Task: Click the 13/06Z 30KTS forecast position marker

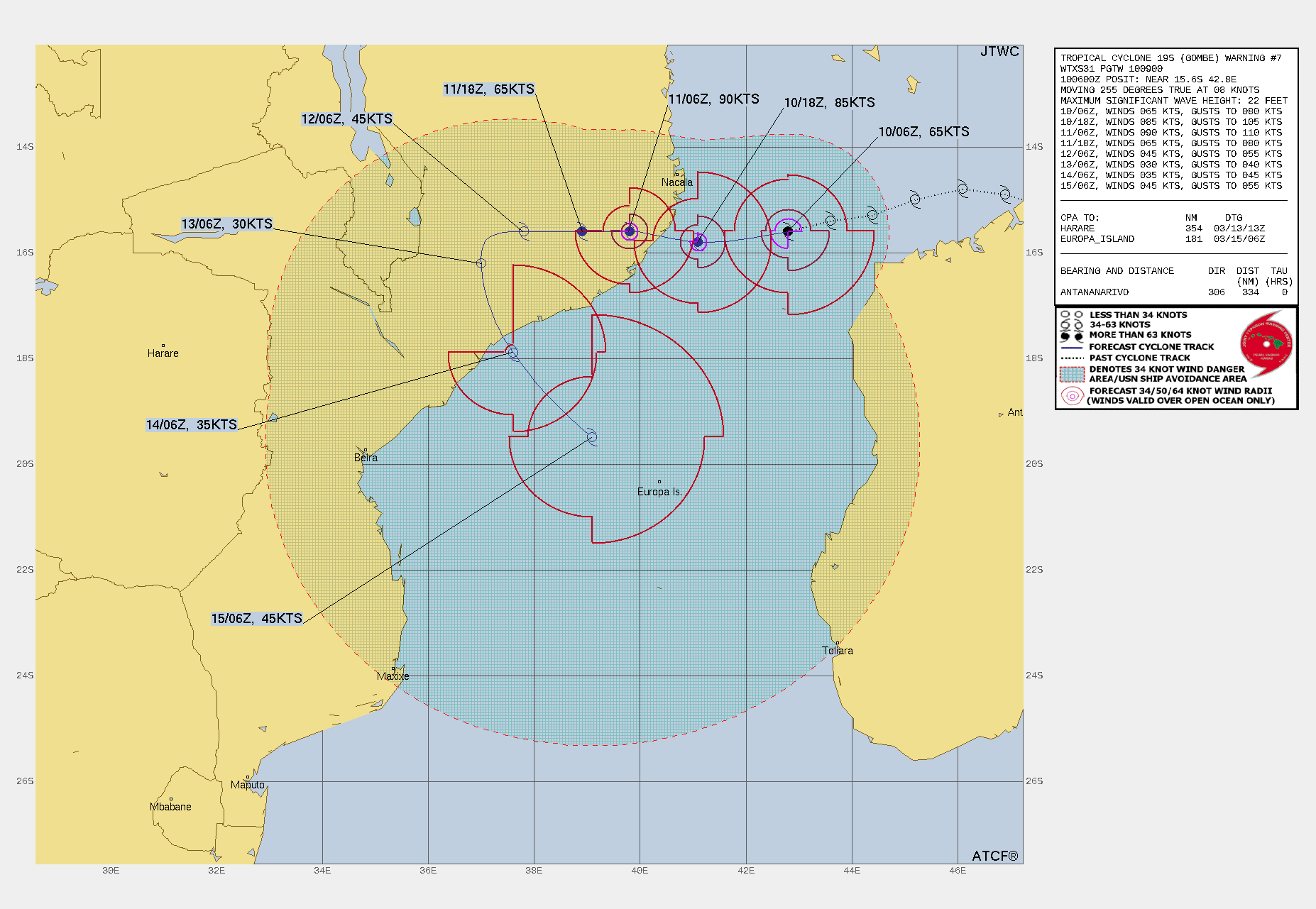Action: [481, 263]
